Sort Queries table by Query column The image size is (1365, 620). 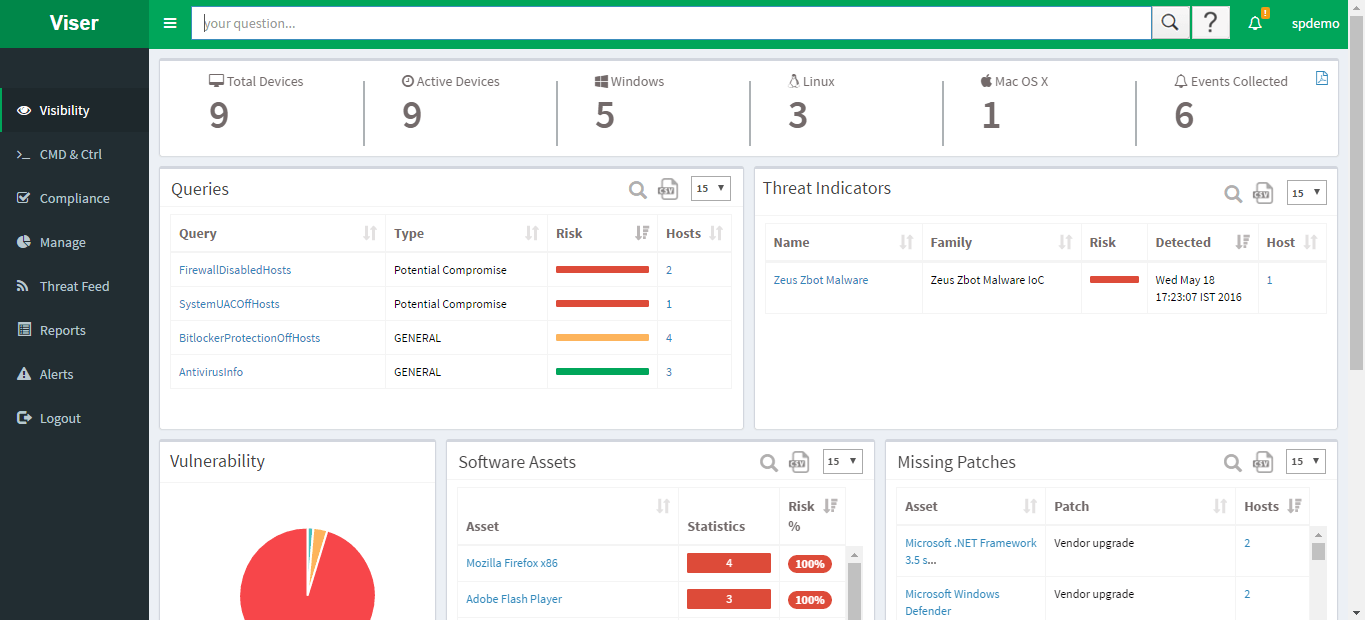pyautogui.click(x=278, y=233)
